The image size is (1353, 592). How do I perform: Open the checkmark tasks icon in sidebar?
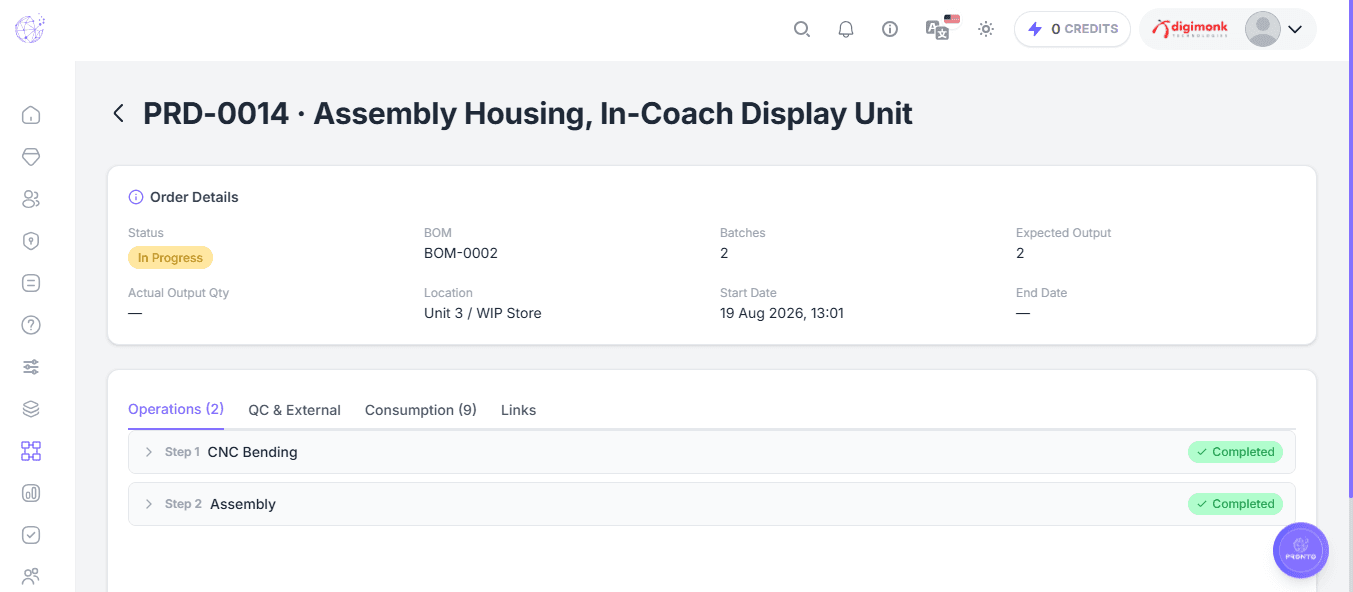pos(31,535)
